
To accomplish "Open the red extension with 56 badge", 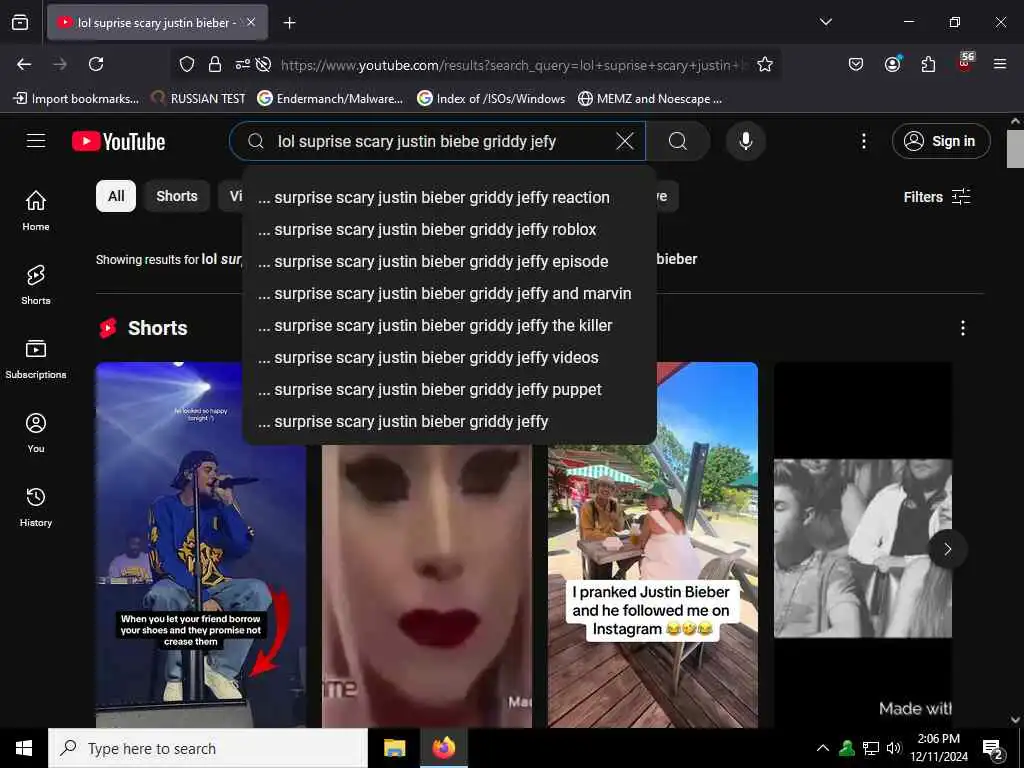I will [x=965, y=63].
